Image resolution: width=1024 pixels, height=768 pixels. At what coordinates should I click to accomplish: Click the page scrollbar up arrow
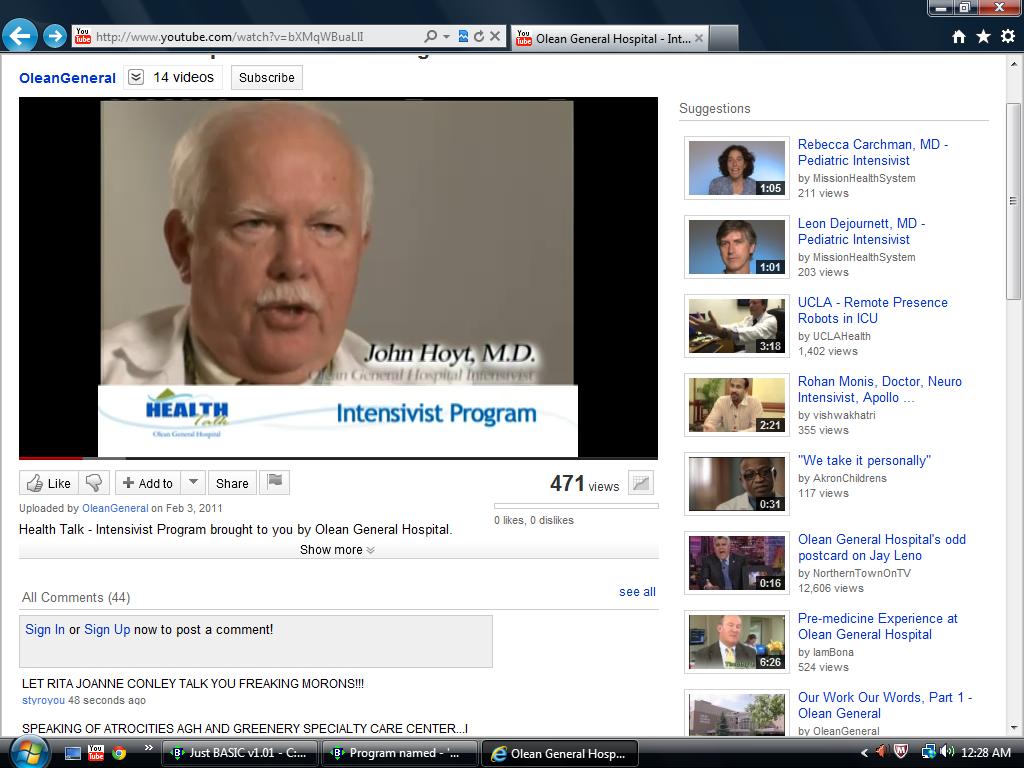tap(1014, 64)
